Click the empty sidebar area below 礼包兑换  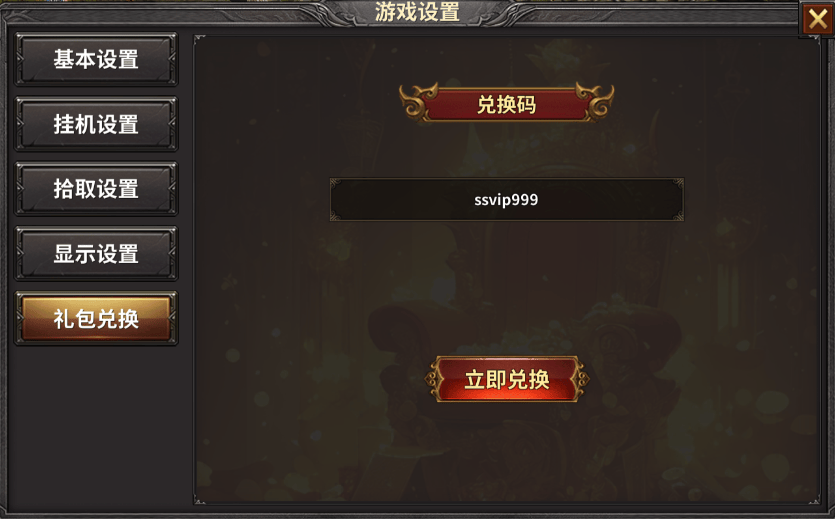(96, 426)
